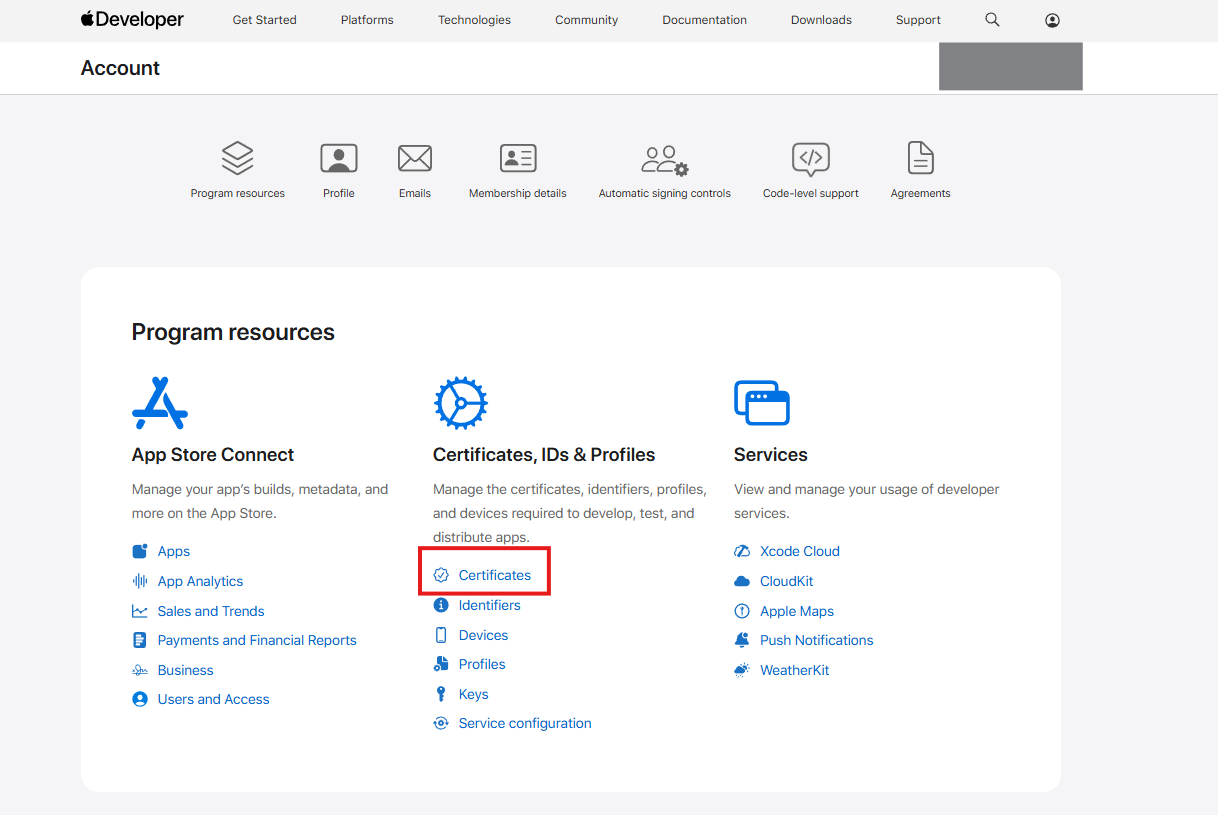
Task: Click the person icon beside Users and Access
Action: pos(140,699)
